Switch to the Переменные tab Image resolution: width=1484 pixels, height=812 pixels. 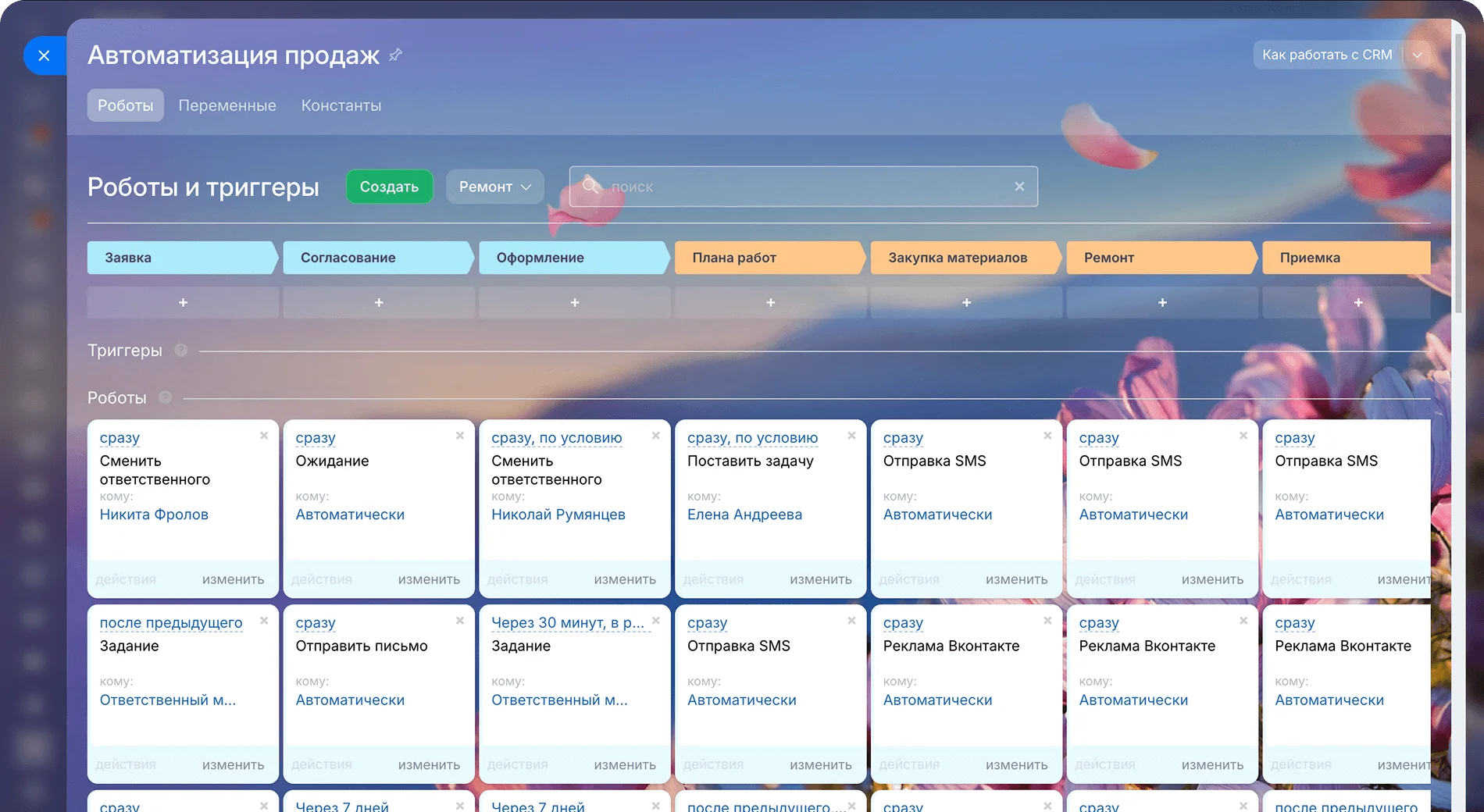[x=227, y=105]
